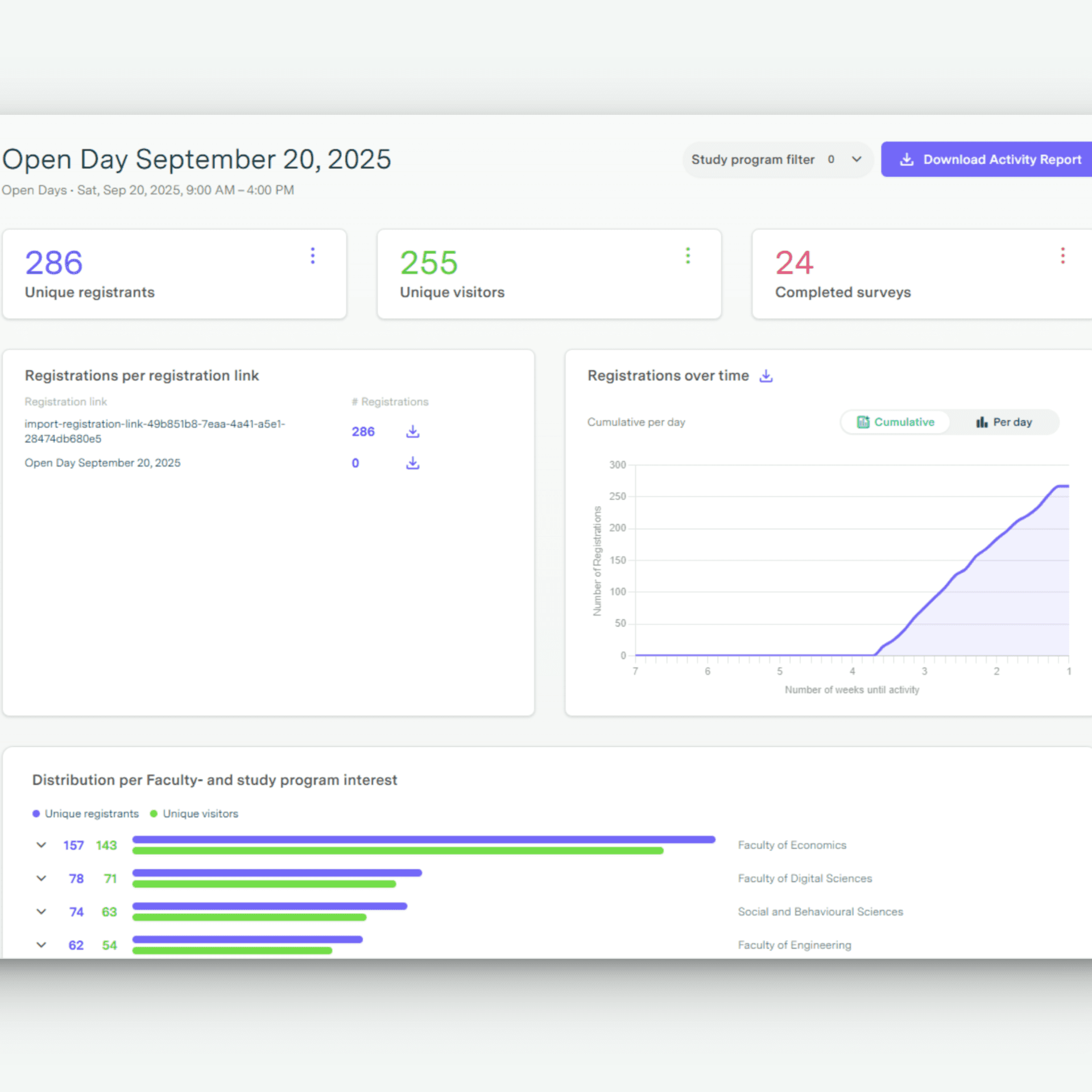The width and height of the screenshot is (1092, 1092).
Task: Click the 286 registrations count in the table
Action: tap(363, 432)
